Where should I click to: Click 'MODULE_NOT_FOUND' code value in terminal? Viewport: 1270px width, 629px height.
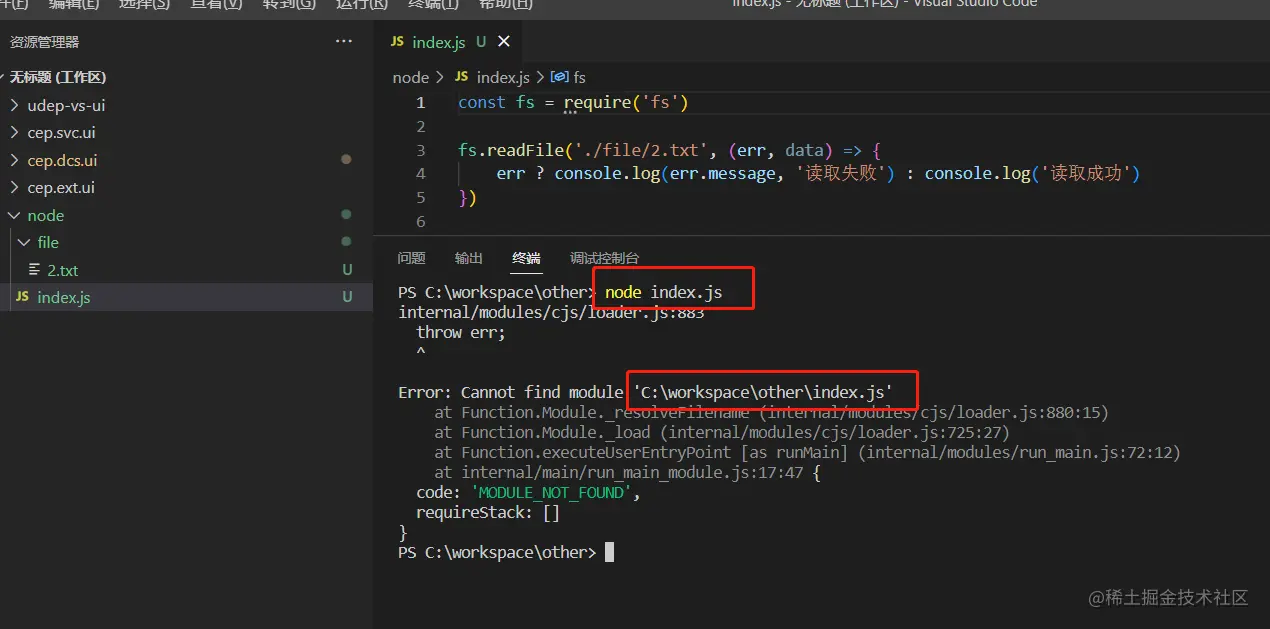(553, 492)
